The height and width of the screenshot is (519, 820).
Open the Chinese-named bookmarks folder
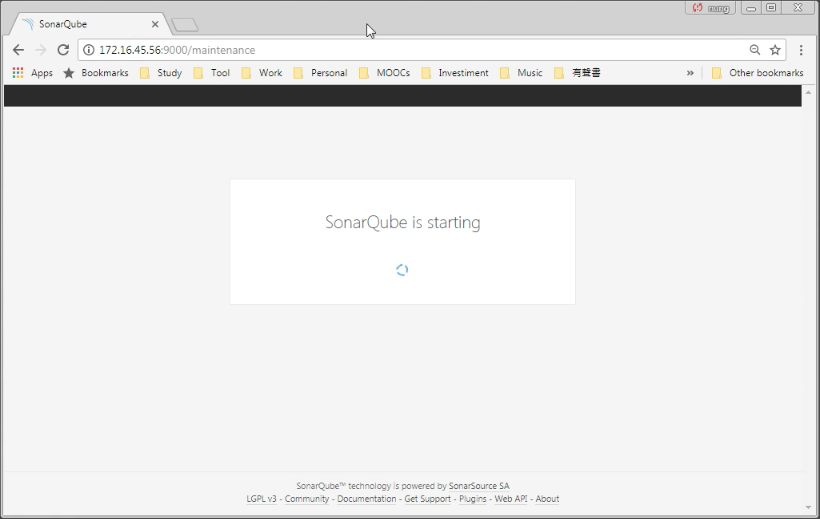(577, 73)
